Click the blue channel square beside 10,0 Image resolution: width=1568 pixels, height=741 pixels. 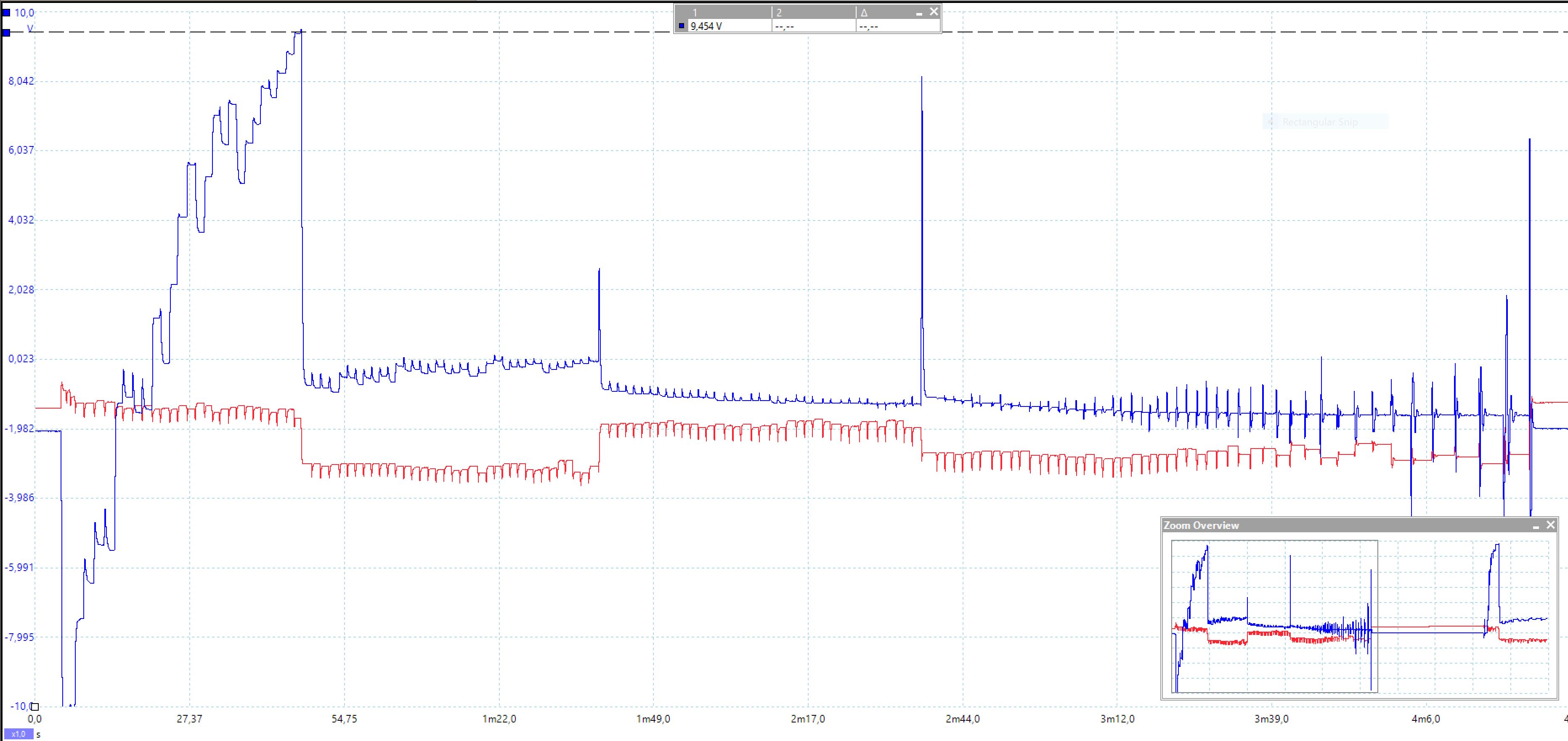click(6, 12)
